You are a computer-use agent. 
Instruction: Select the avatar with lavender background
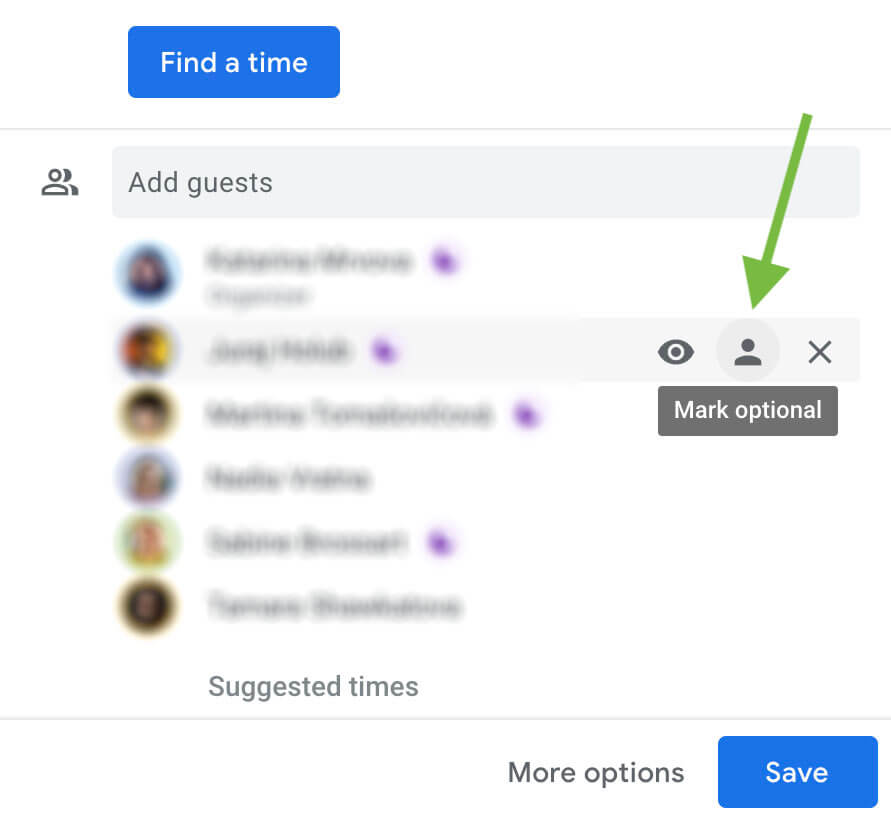148,478
